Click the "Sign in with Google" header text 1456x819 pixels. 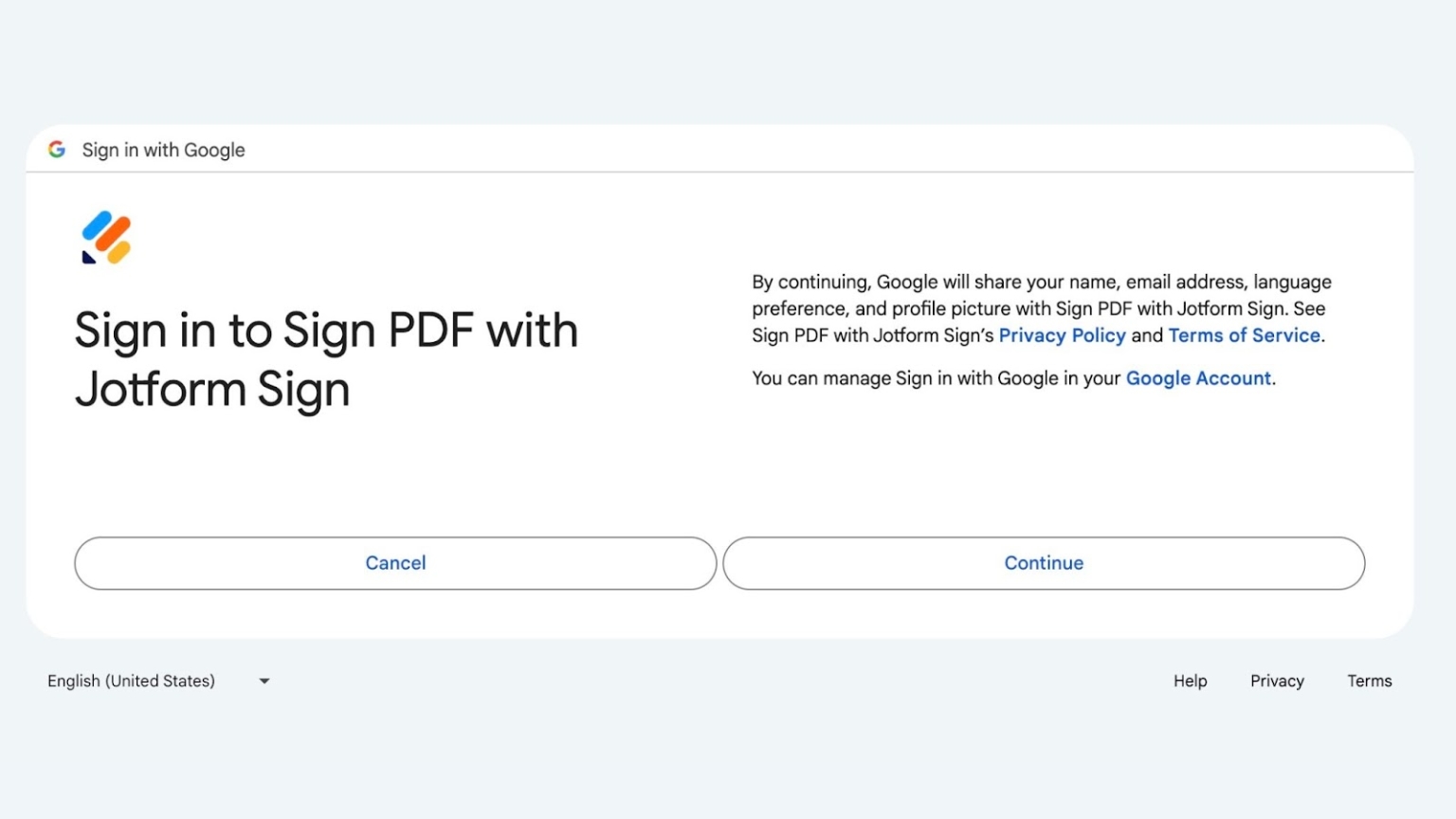pos(163,149)
